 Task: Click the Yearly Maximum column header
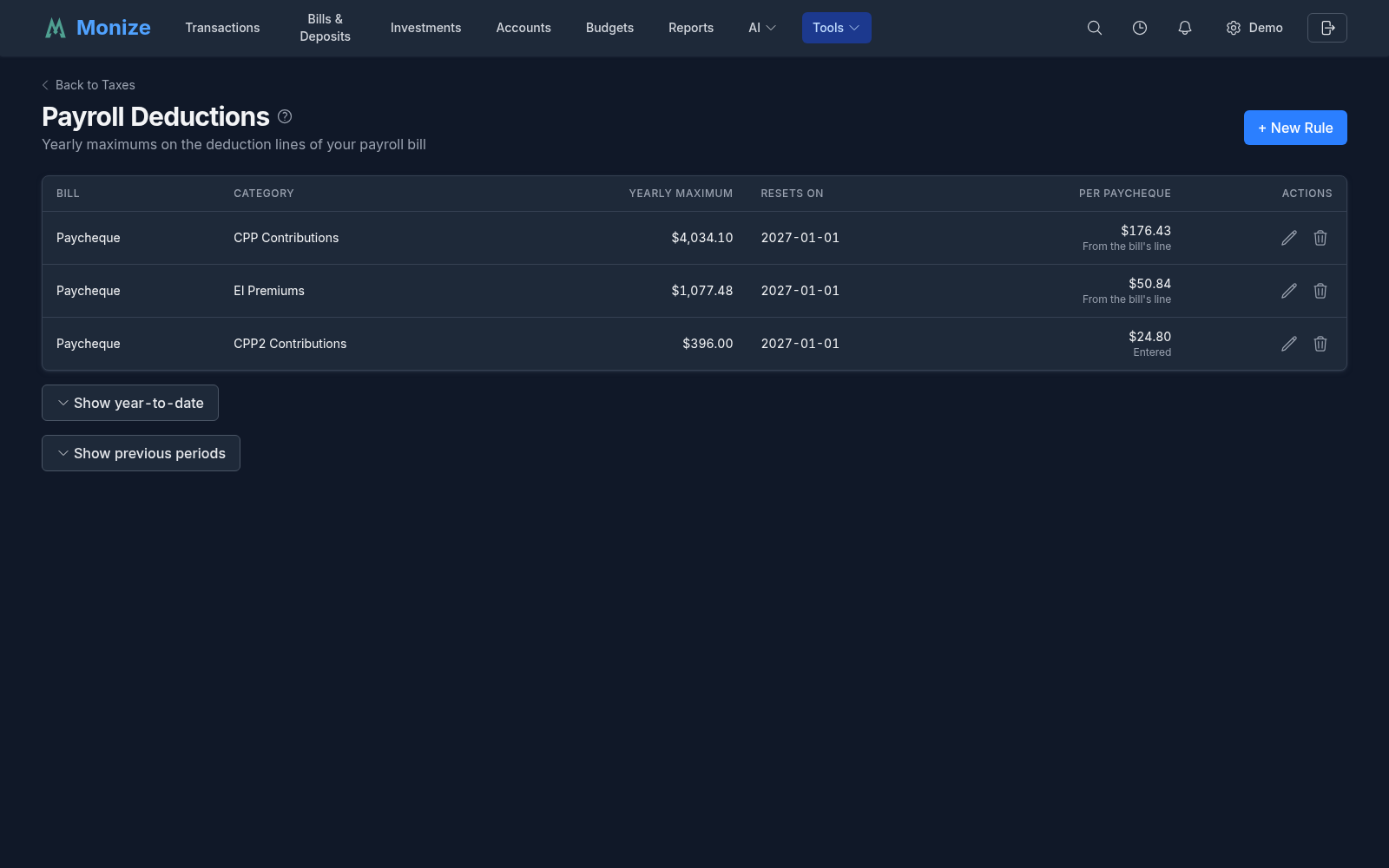pyautogui.click(x=681, y=194)
